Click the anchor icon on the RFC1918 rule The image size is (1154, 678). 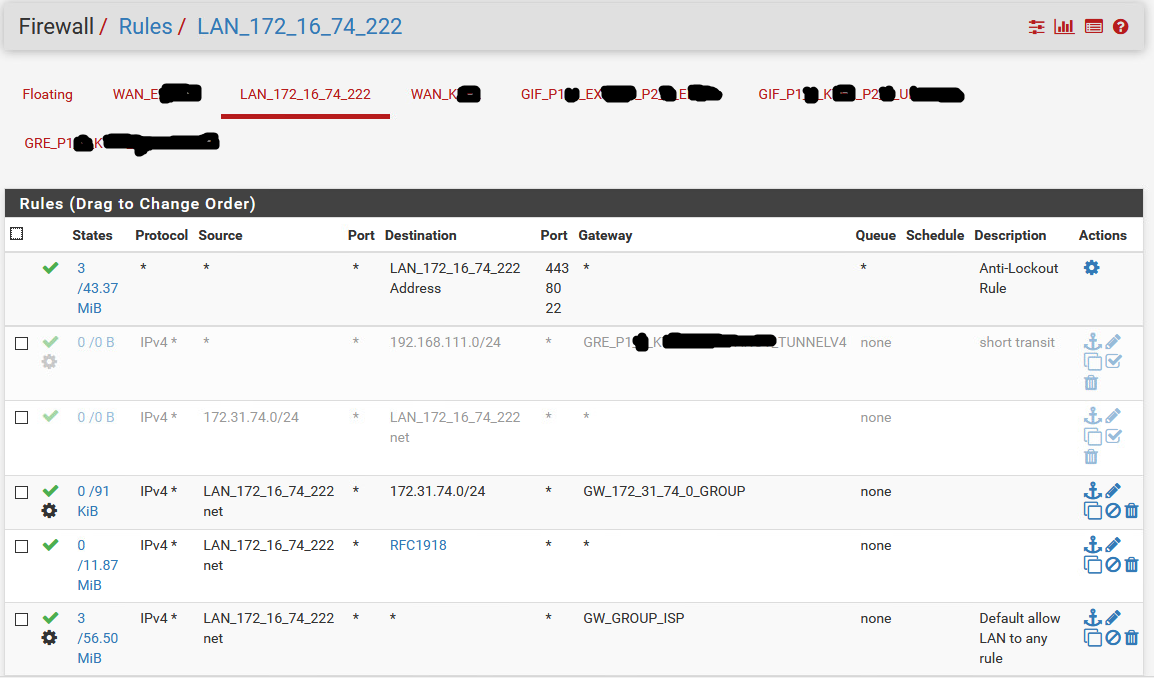pyautogui.click(x=1093, y=545)
